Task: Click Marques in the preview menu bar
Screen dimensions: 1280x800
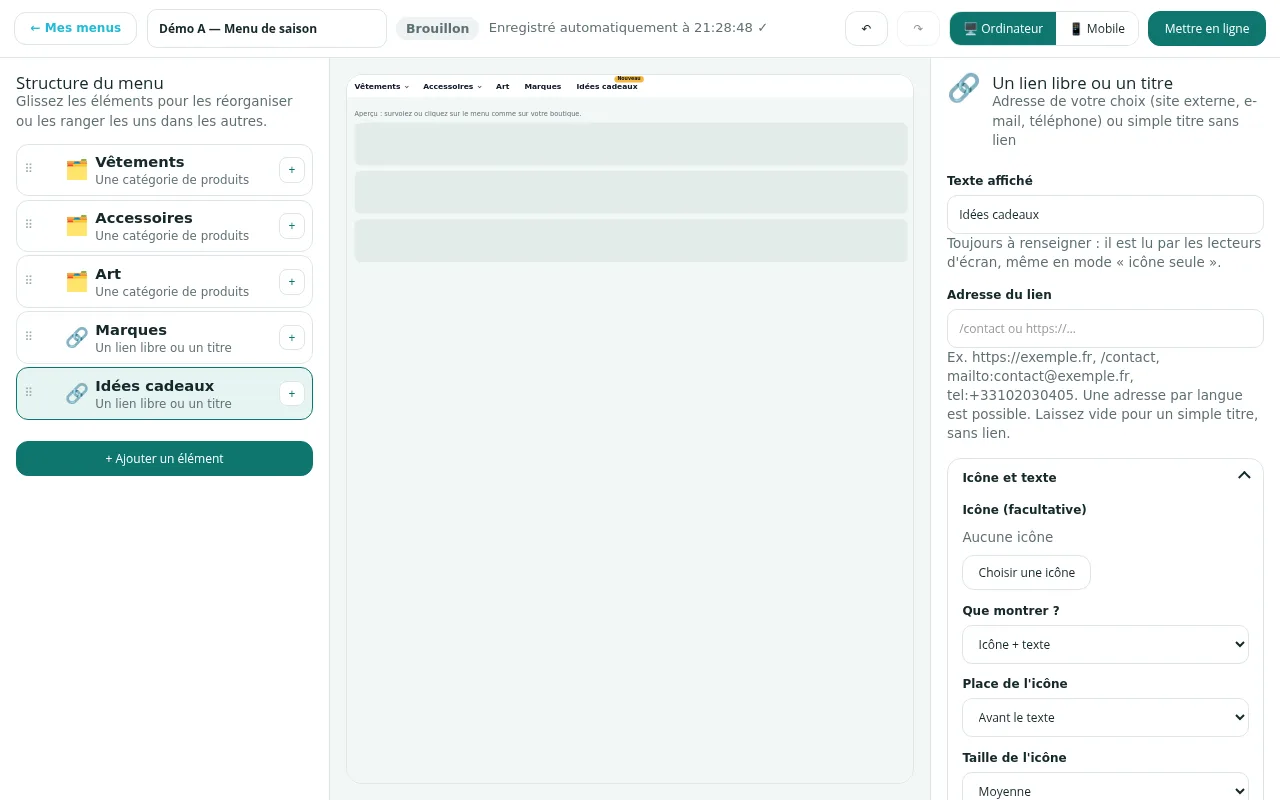Action: tap(543, 87)
